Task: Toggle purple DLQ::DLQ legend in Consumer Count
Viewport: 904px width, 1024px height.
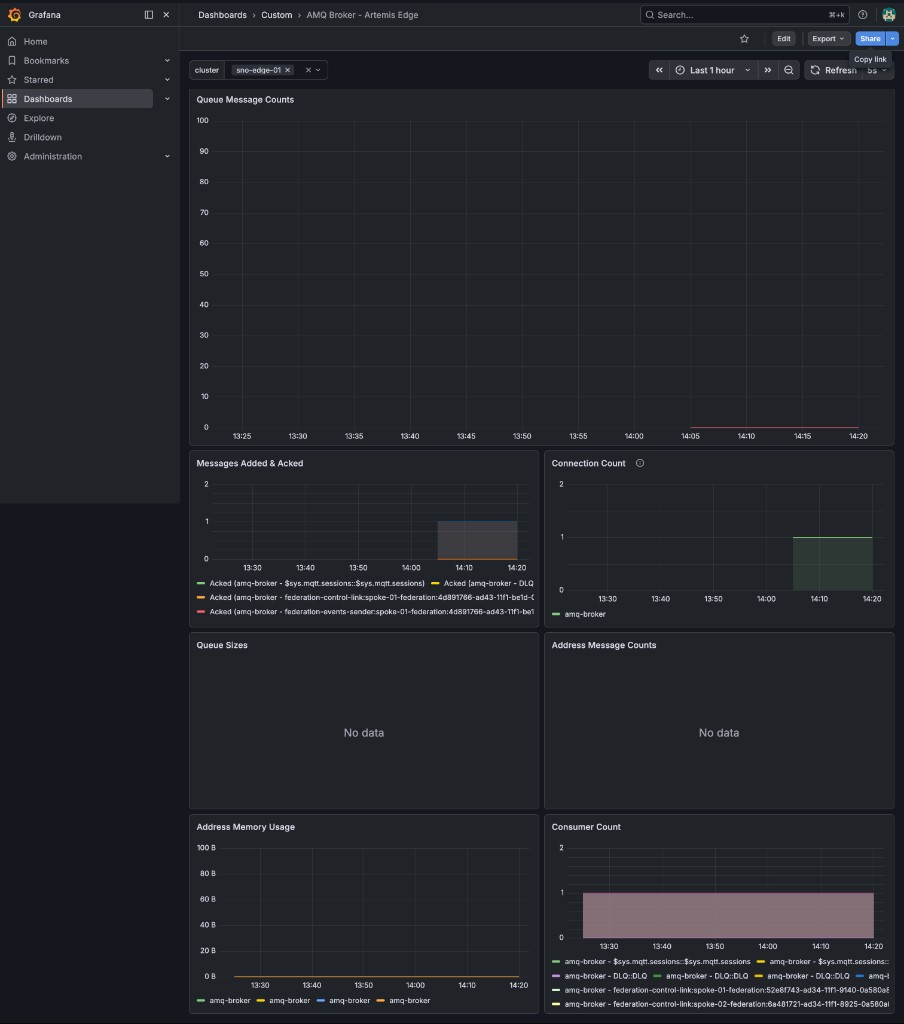Action: [x=605, y=976]
